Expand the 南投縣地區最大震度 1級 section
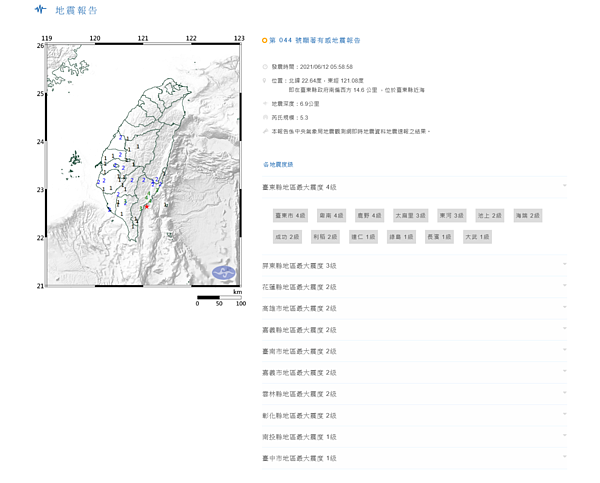Screen dimensions: 600x483 414,437
